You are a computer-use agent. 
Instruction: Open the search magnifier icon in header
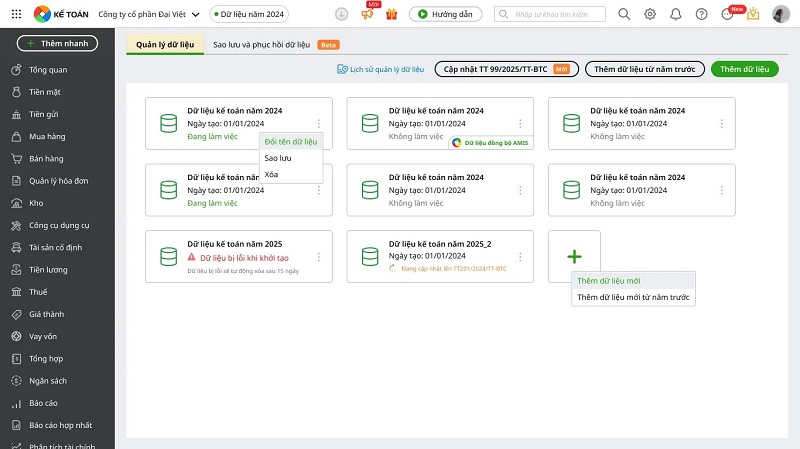[x=624, y=14]
